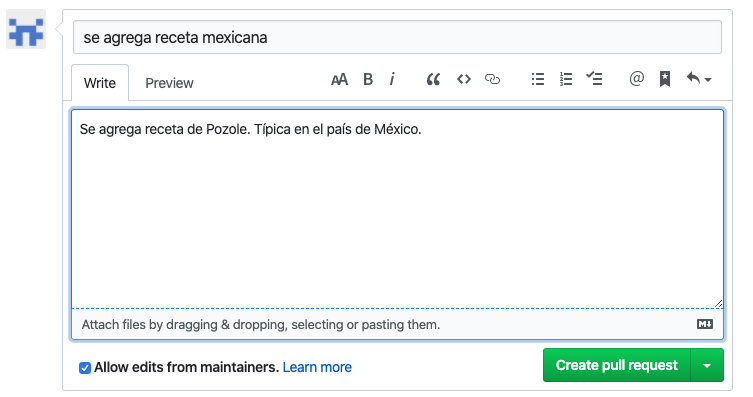Mention a user with @ icon
Image resolution: width=753 pixels, height=397 pixels.
(636, 78)
